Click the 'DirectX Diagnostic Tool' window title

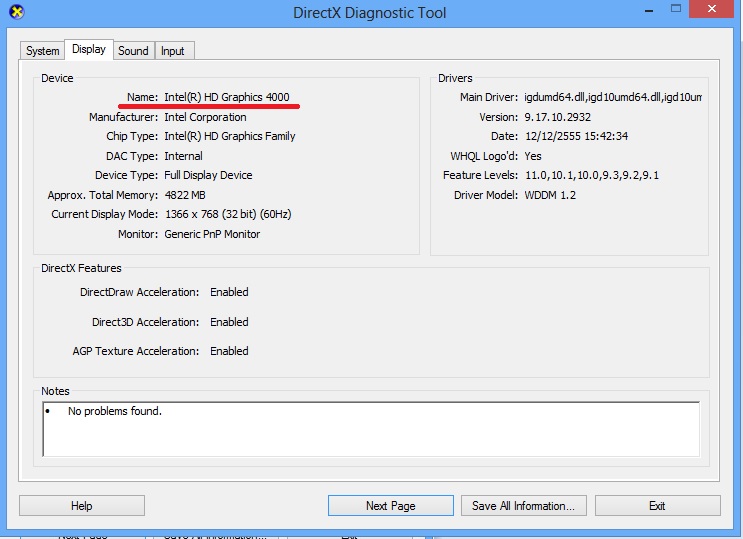tap(370, 12)
